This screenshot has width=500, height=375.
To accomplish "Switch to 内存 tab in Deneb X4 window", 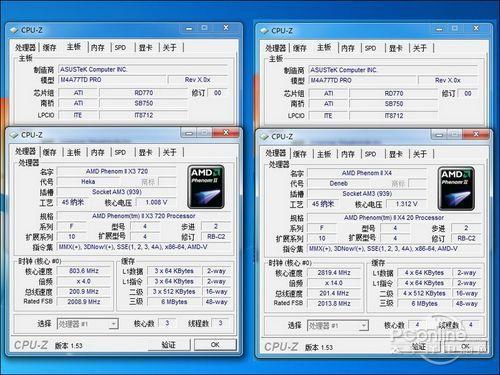I will 348,154.
